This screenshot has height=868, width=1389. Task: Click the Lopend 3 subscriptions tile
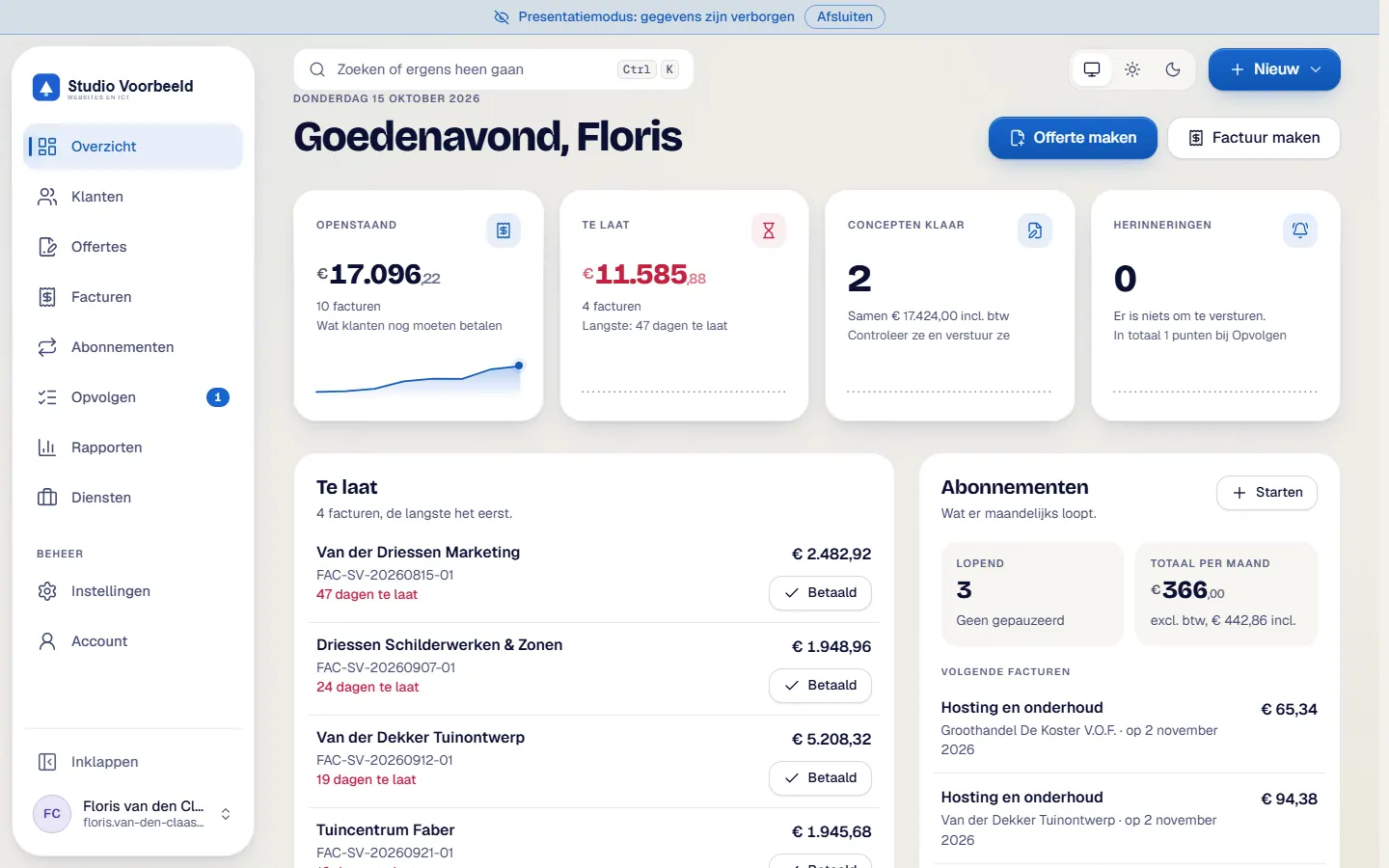pos(1032,594)
